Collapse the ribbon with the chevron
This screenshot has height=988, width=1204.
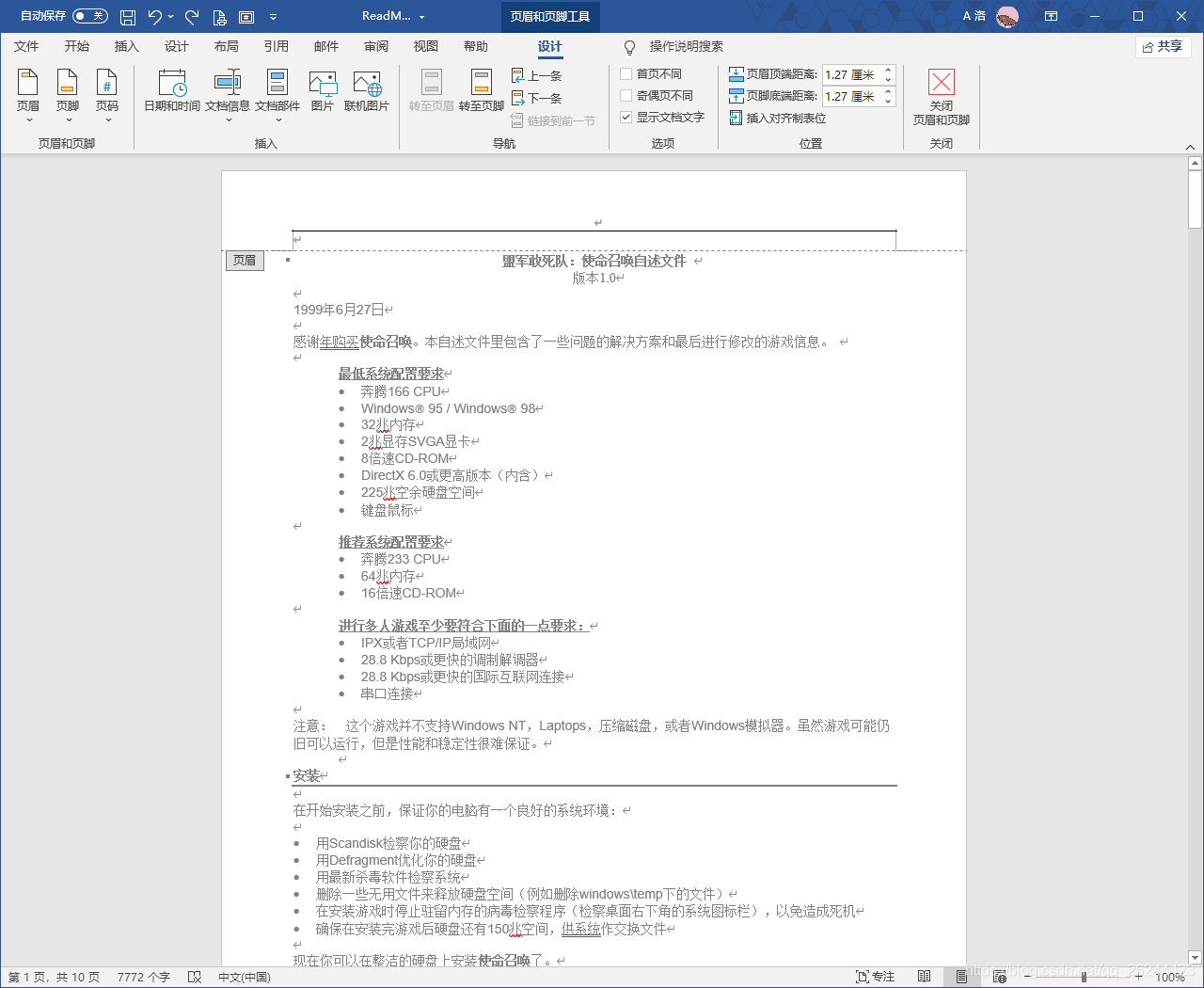tap(1190, 147)
